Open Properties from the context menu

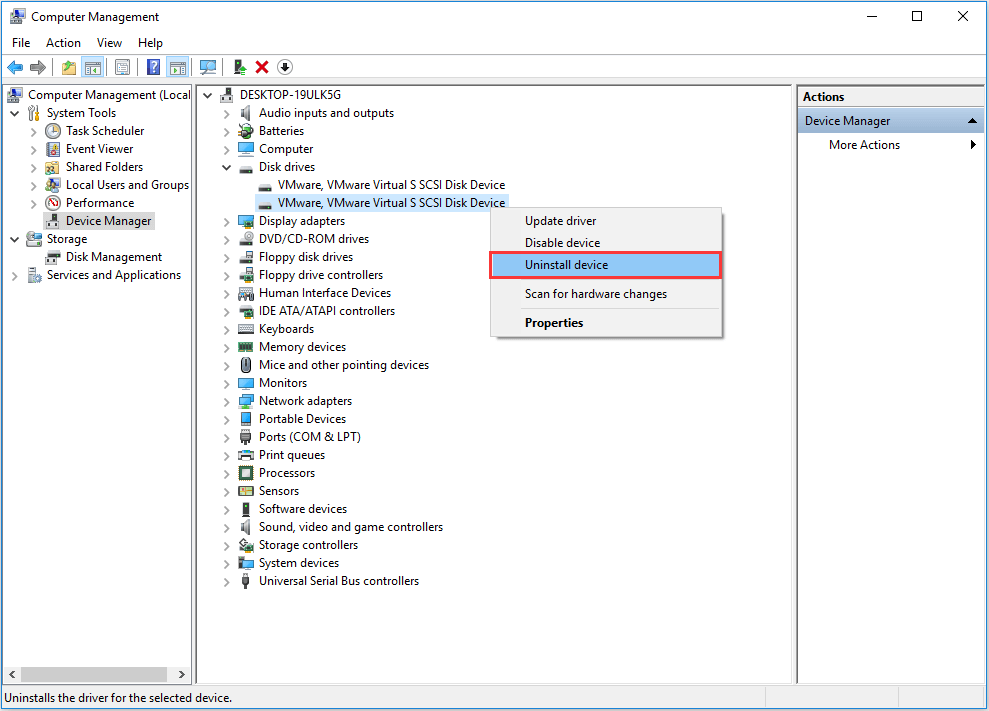(606, 323)
